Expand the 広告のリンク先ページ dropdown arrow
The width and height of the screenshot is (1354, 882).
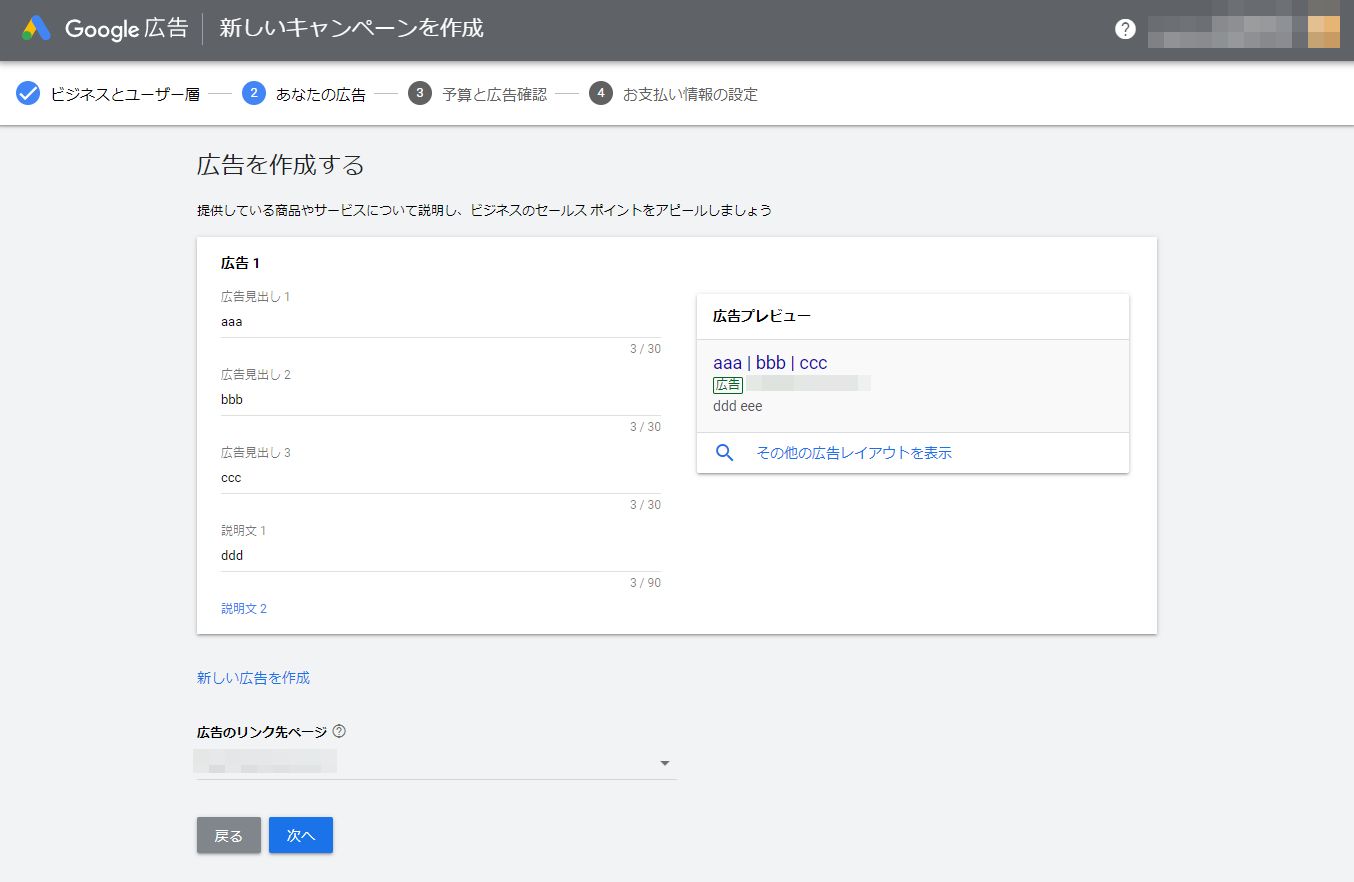pyautogui.click(x=665, y=764)
